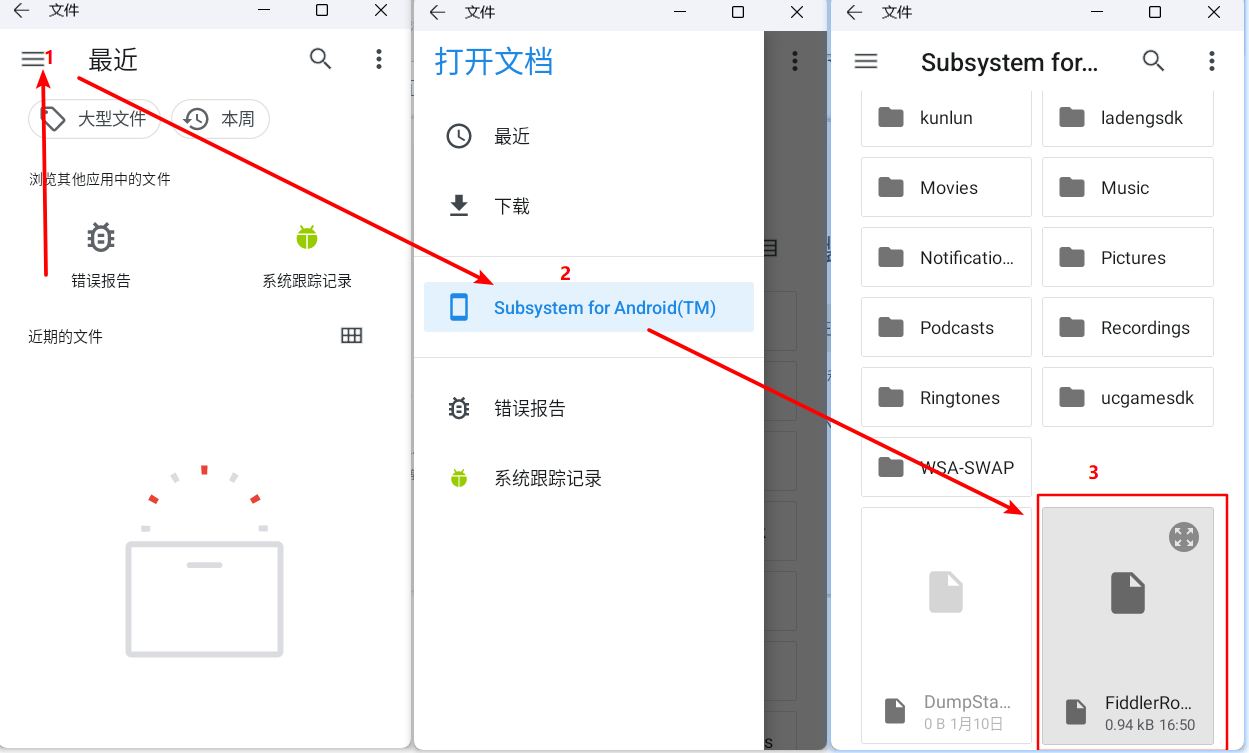Switch to grid view for 近期的文件
This screenshot has width=1249, height=753.
click(351, 336)
